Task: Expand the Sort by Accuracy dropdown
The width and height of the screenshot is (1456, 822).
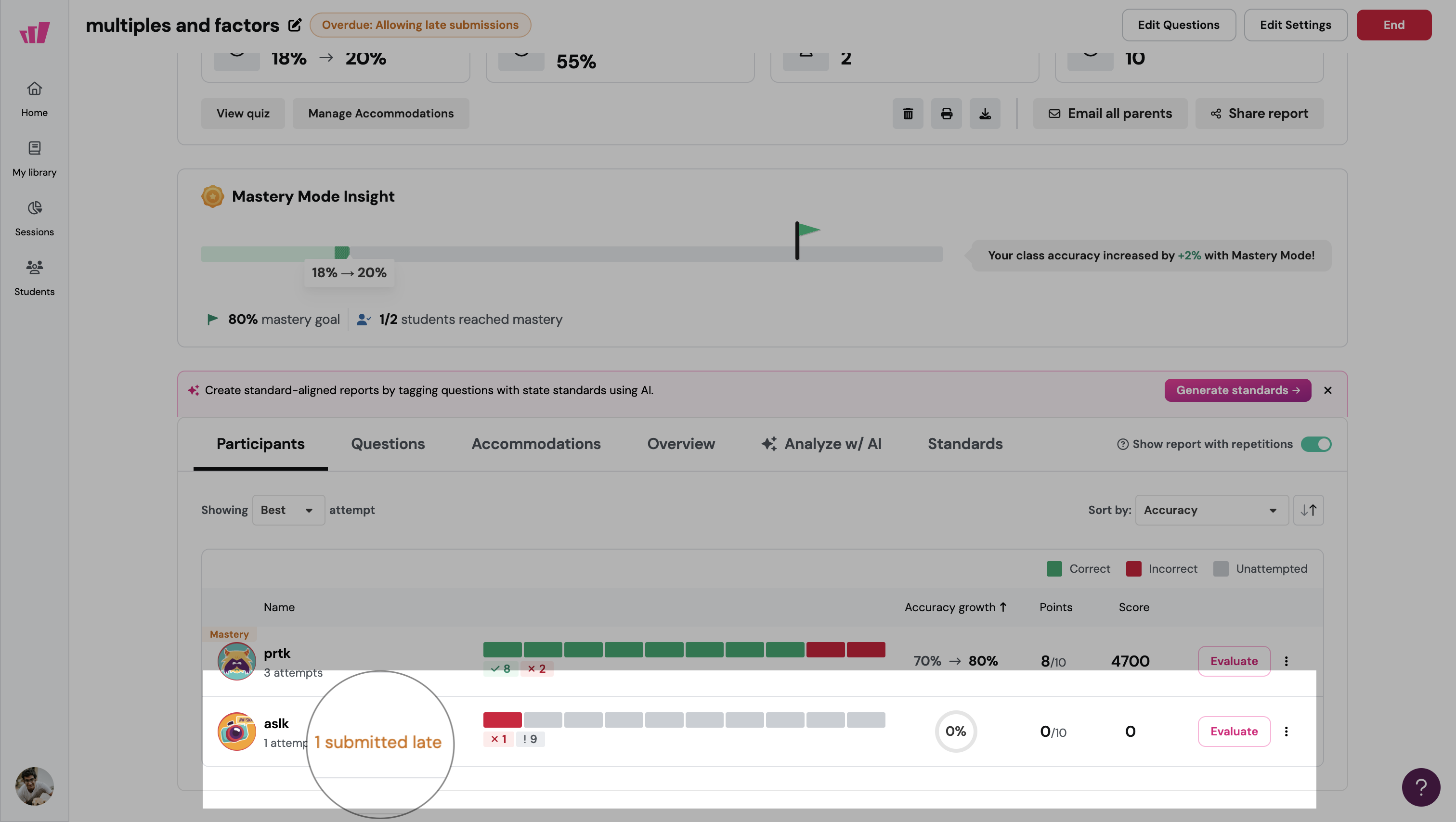Action: point(1211,510)
